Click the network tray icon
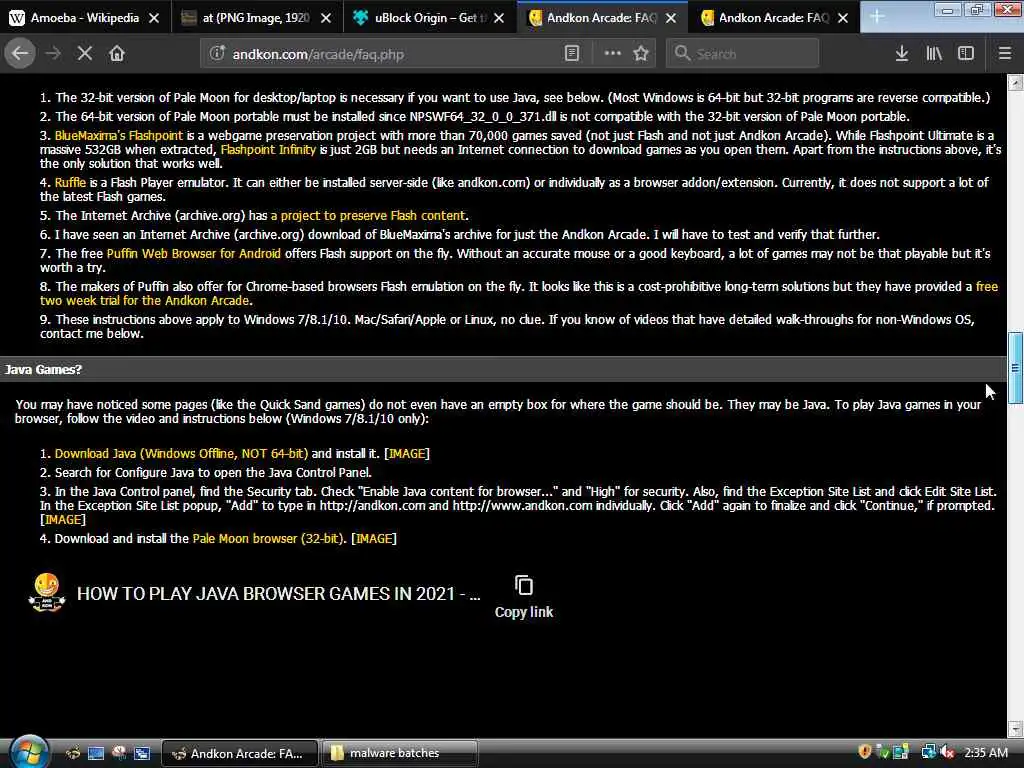The height and width of the screenshot is (768, 1024). point(928,752)
